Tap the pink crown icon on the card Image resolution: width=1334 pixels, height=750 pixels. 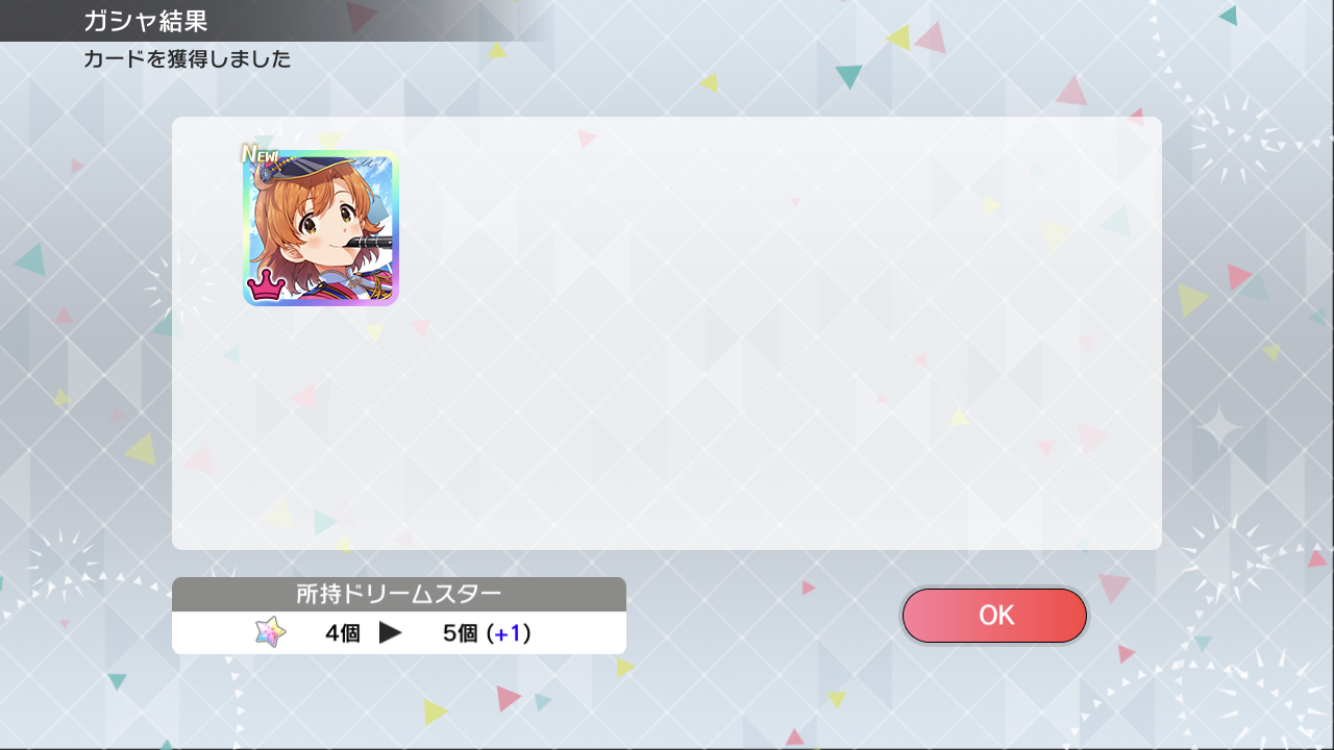(x=266, y=286)
